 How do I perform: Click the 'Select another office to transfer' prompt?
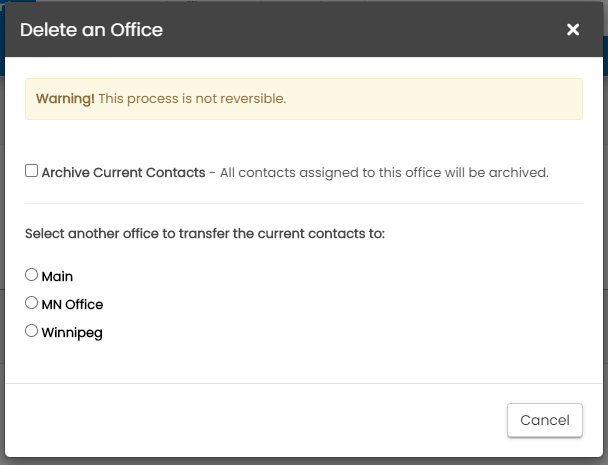[x=205, y=233]
